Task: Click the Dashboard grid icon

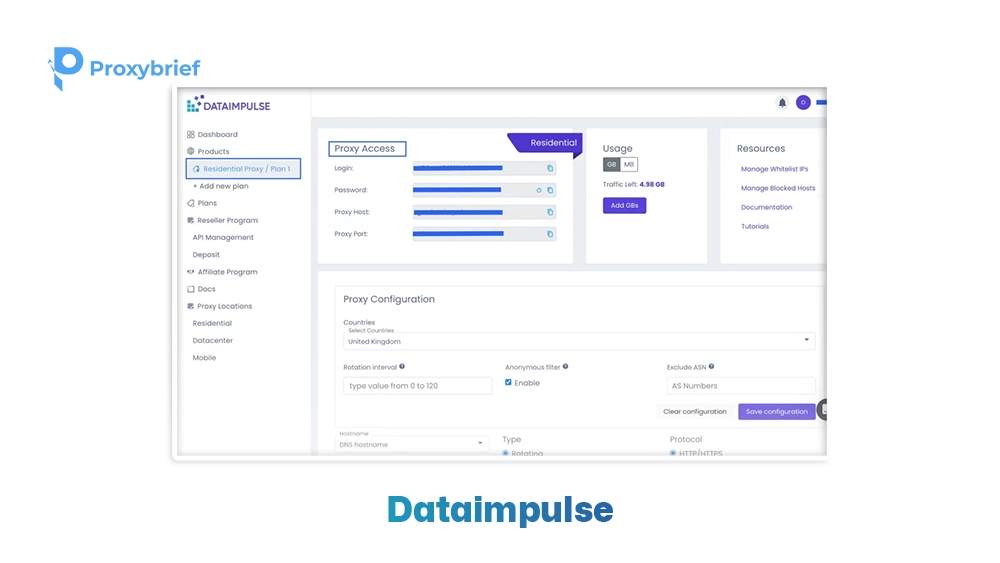Action: (x=191, y=135)
